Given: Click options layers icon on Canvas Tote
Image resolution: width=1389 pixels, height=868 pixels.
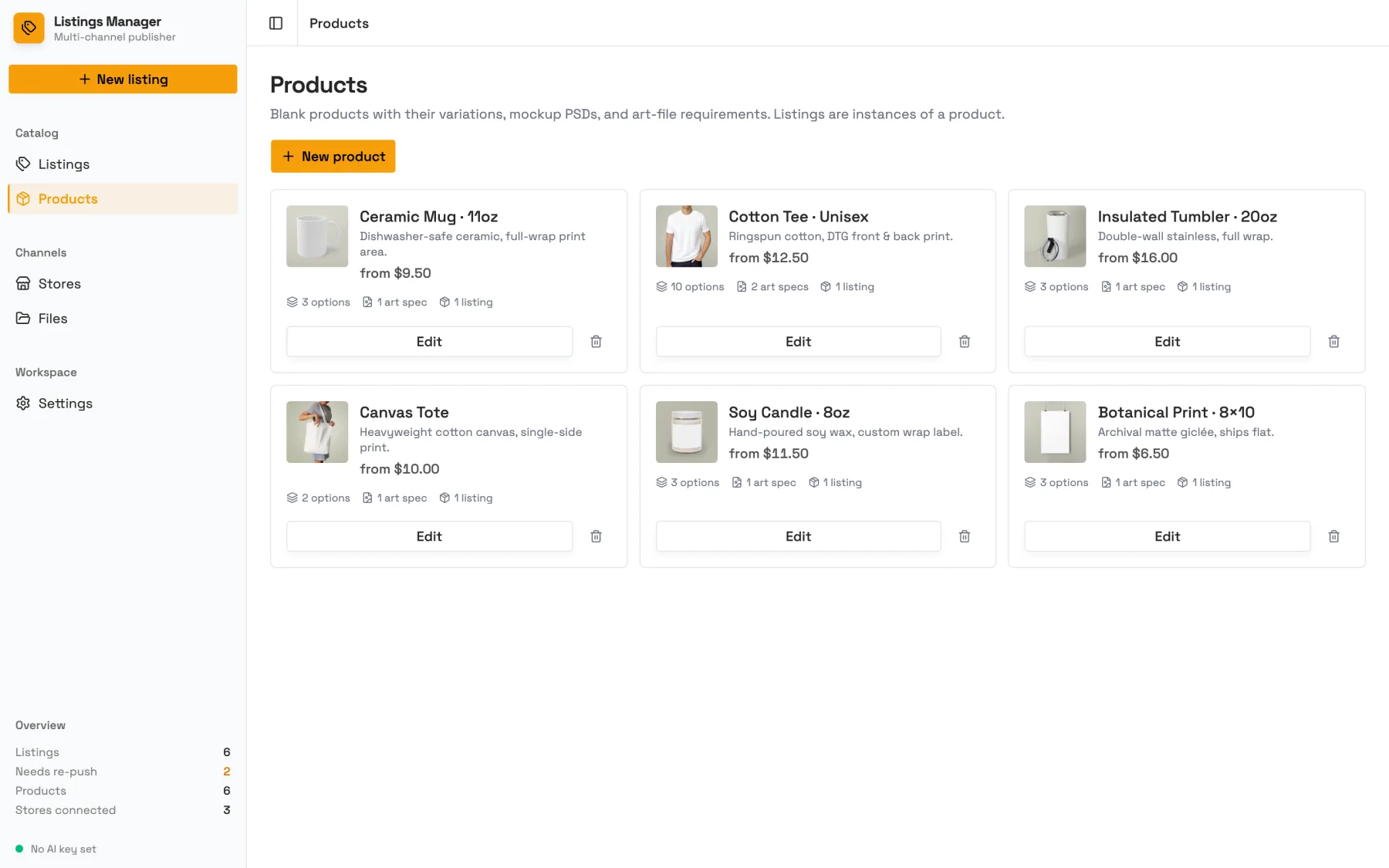Looking at the screenshot, I should (292, 498).
